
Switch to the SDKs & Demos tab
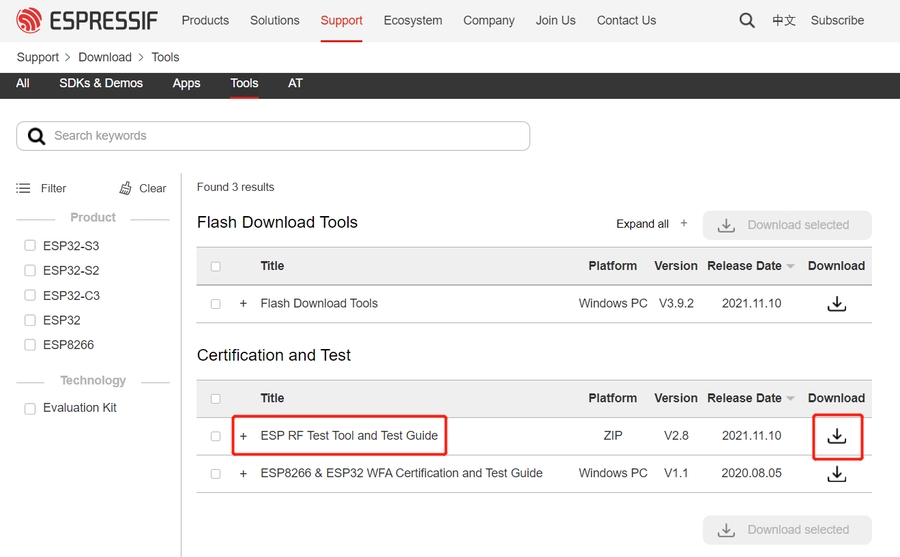[x=101, y=84]
